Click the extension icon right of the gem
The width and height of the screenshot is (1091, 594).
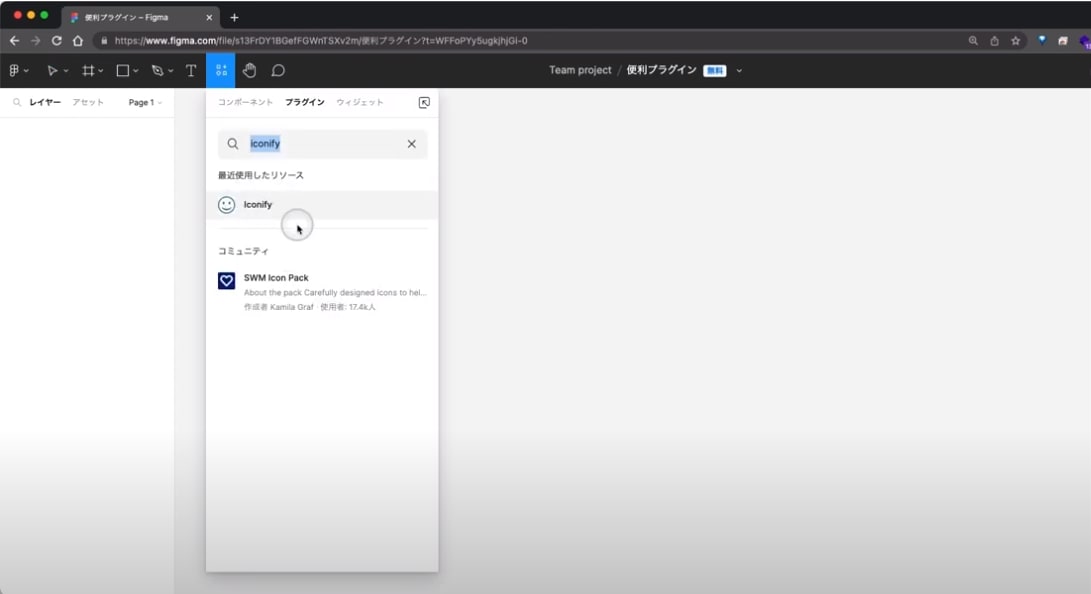1062,40
